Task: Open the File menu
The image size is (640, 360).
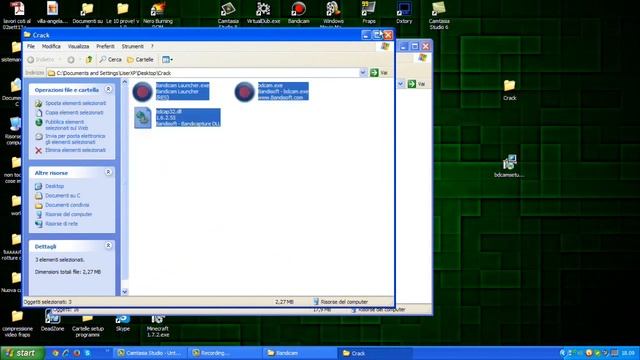Action: tap(31, 46)
